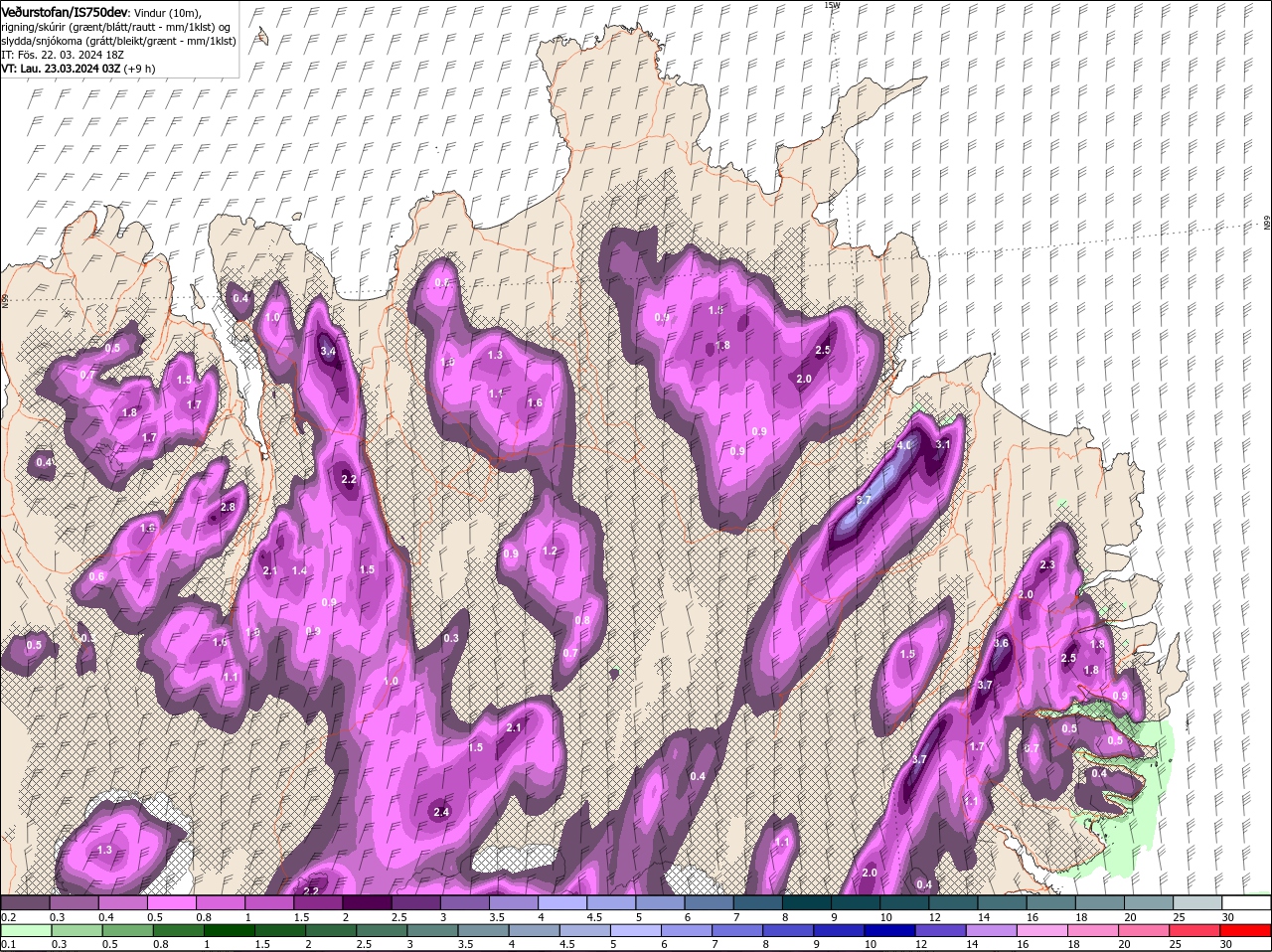This screenshot has height=952, width=1272.
Task: Select the bottom-row pink swatch labeled 16
Action: tap(1041, 930)
